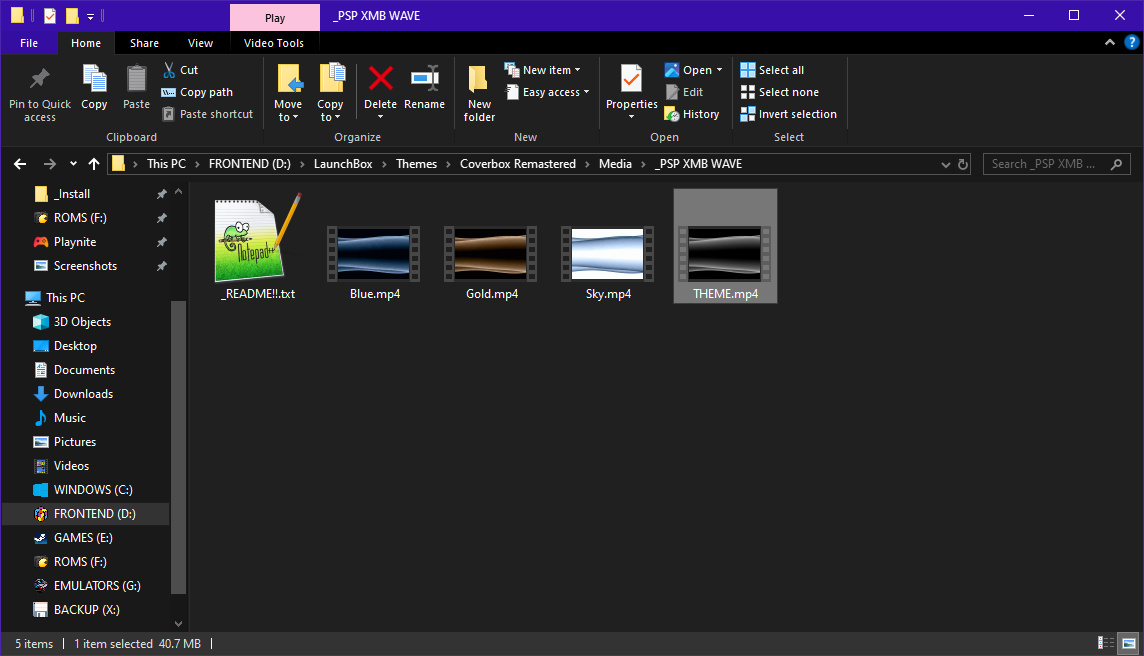Open Explorer Help question mark icon
The width and height of the screenshot is (1144, 656).
pyautogui.click(x=1132, y=42)
